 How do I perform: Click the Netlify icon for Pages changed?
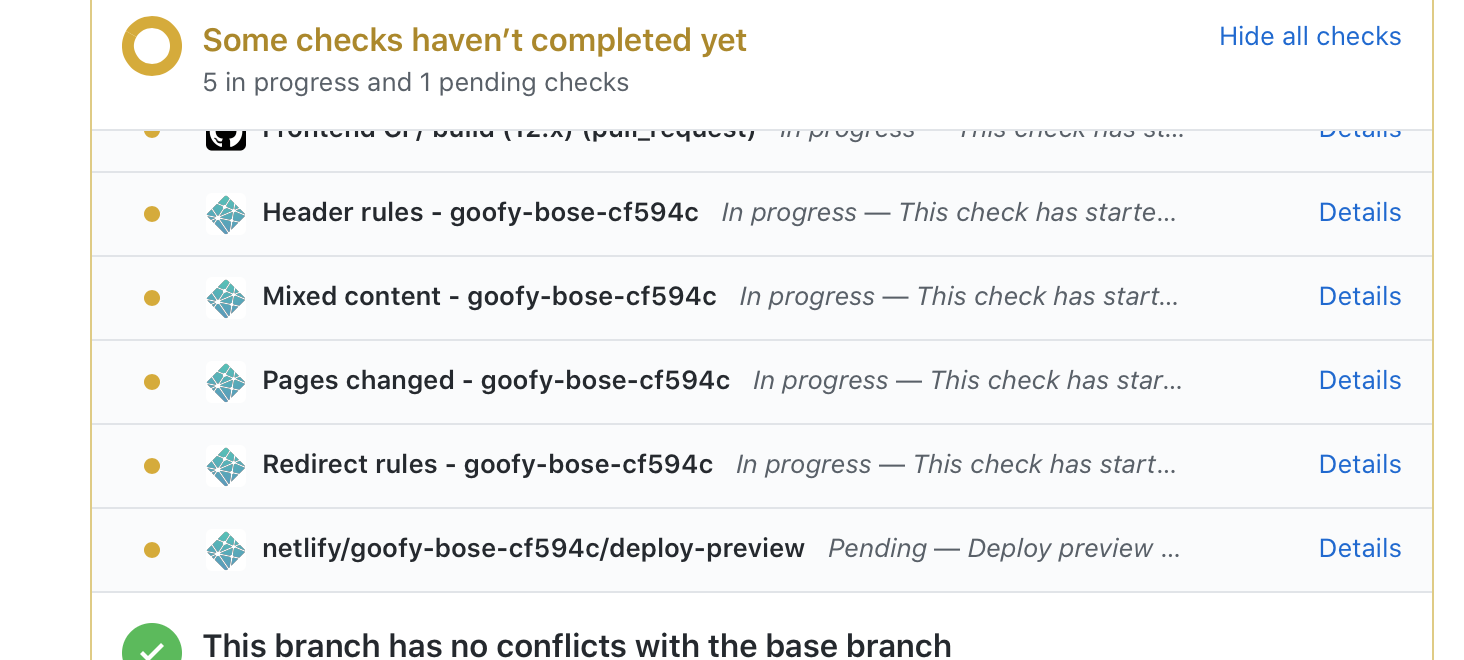click(226, 381)
